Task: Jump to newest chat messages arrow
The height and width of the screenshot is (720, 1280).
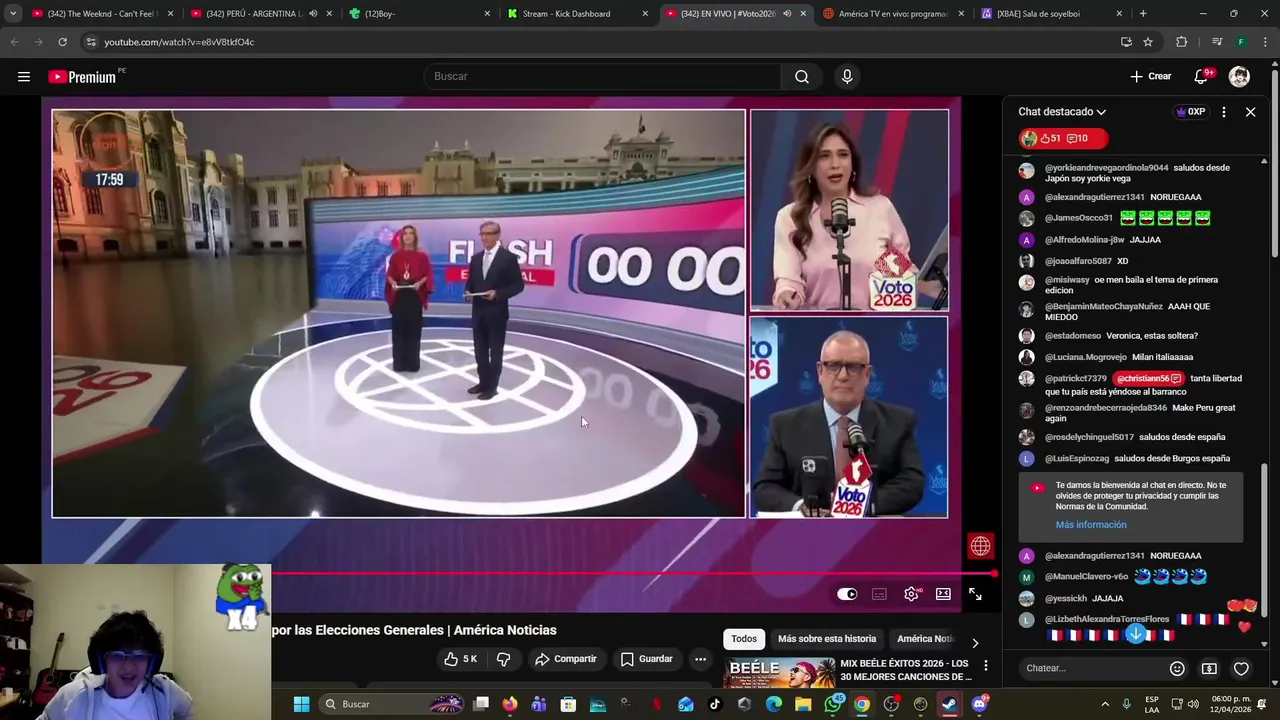Action: click(1135, 634)
